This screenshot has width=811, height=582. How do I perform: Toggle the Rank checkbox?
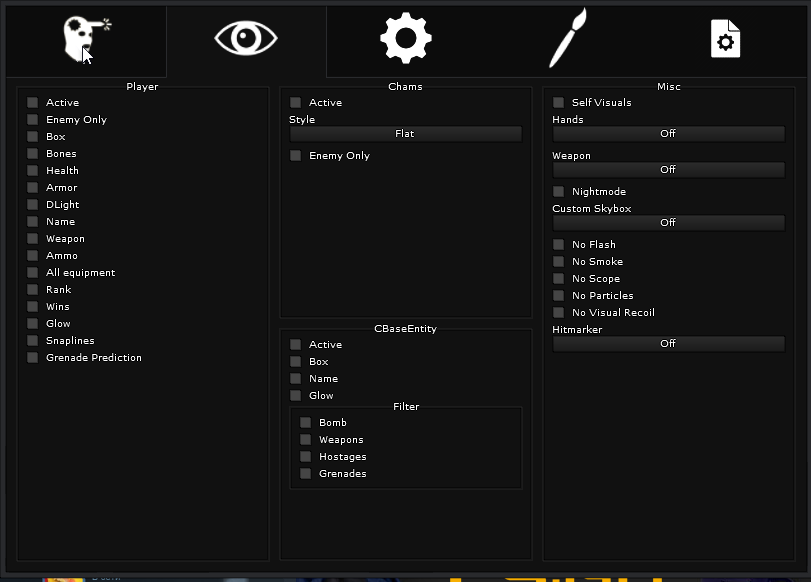point(33,289)
